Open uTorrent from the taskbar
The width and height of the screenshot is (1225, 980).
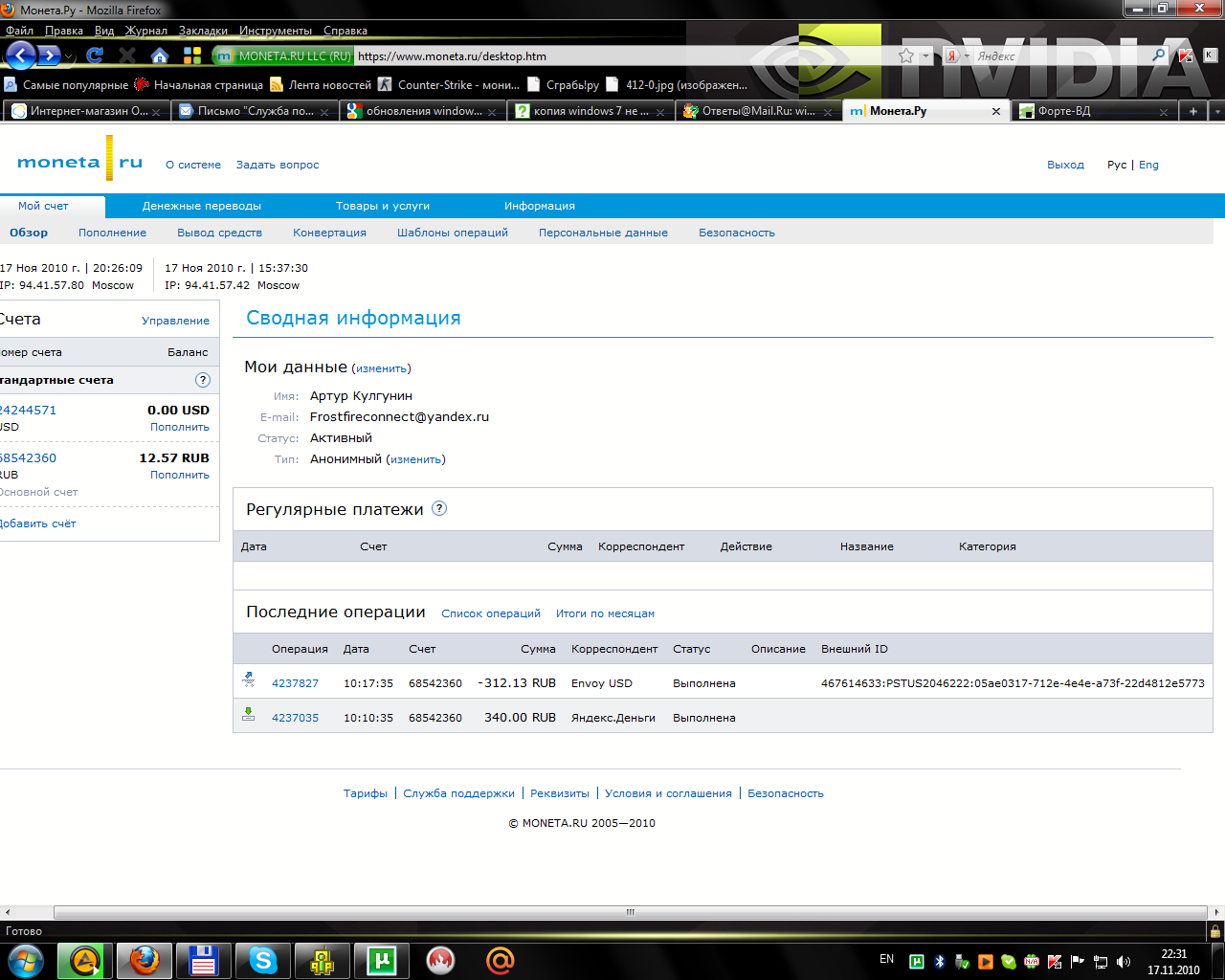coord(381,960)
